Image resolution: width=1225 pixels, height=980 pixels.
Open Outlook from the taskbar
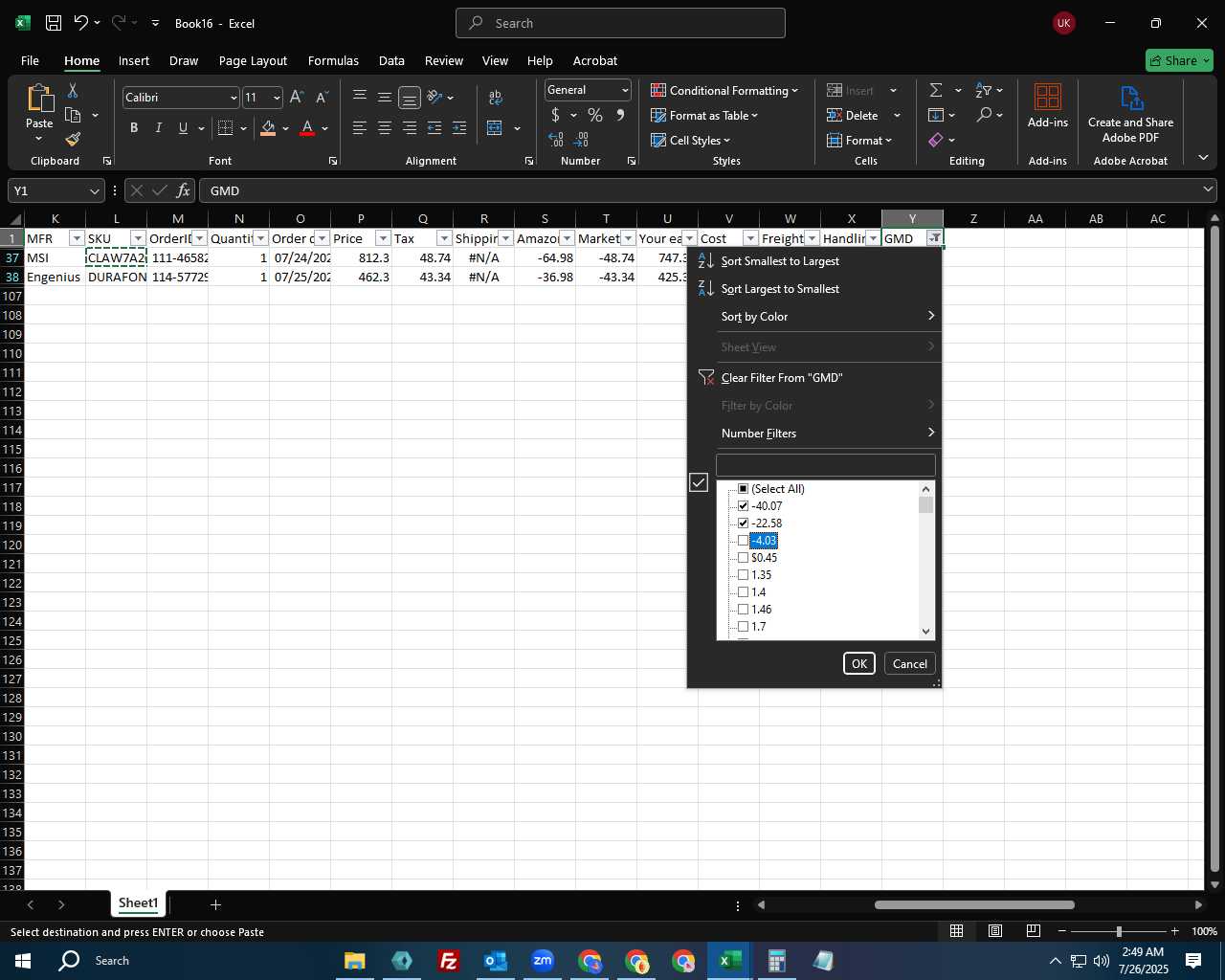click(496, 961)
